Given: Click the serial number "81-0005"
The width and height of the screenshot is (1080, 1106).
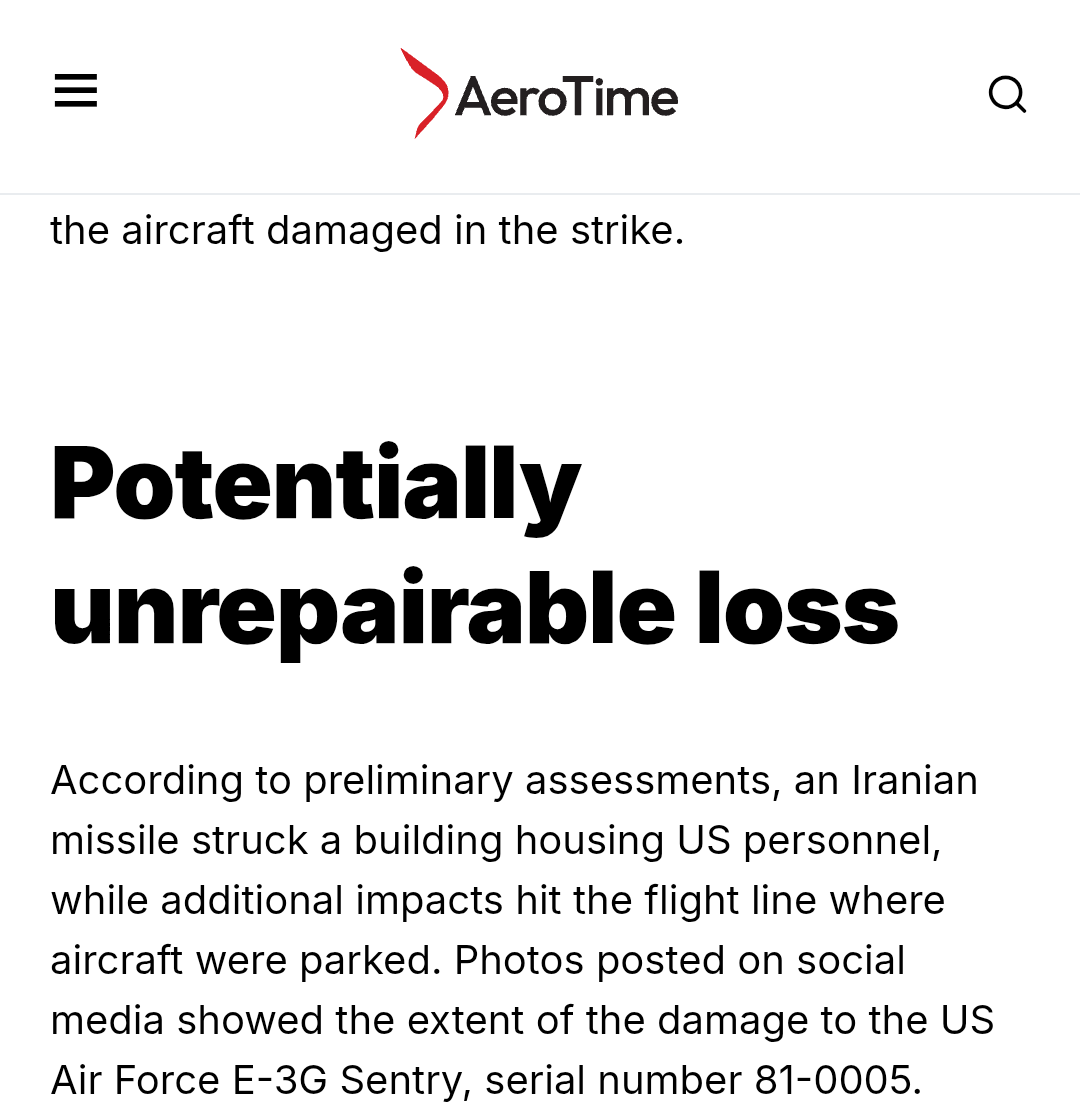Looking at the screenshot, I should 827,1080.
